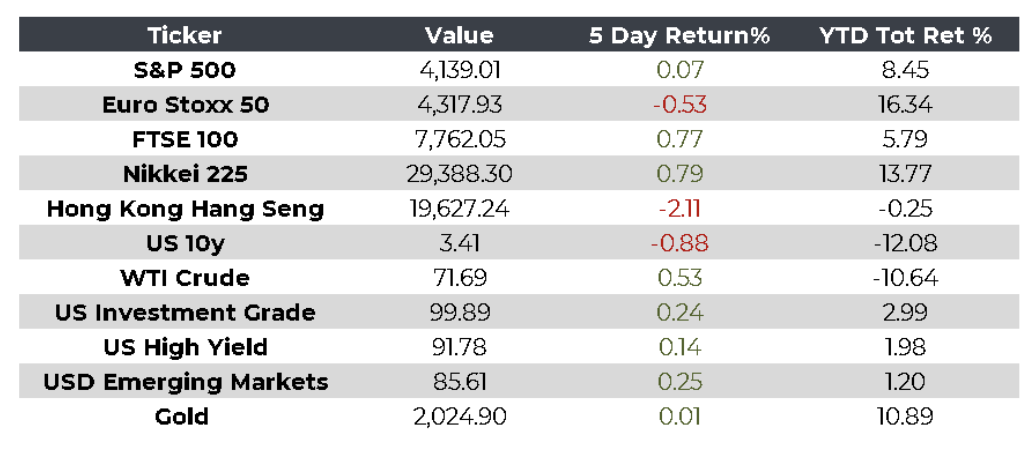The height and width of the screenshot is (452, 1020).
Task: Select the -12.08 YTD return cell
Action: 905,243
